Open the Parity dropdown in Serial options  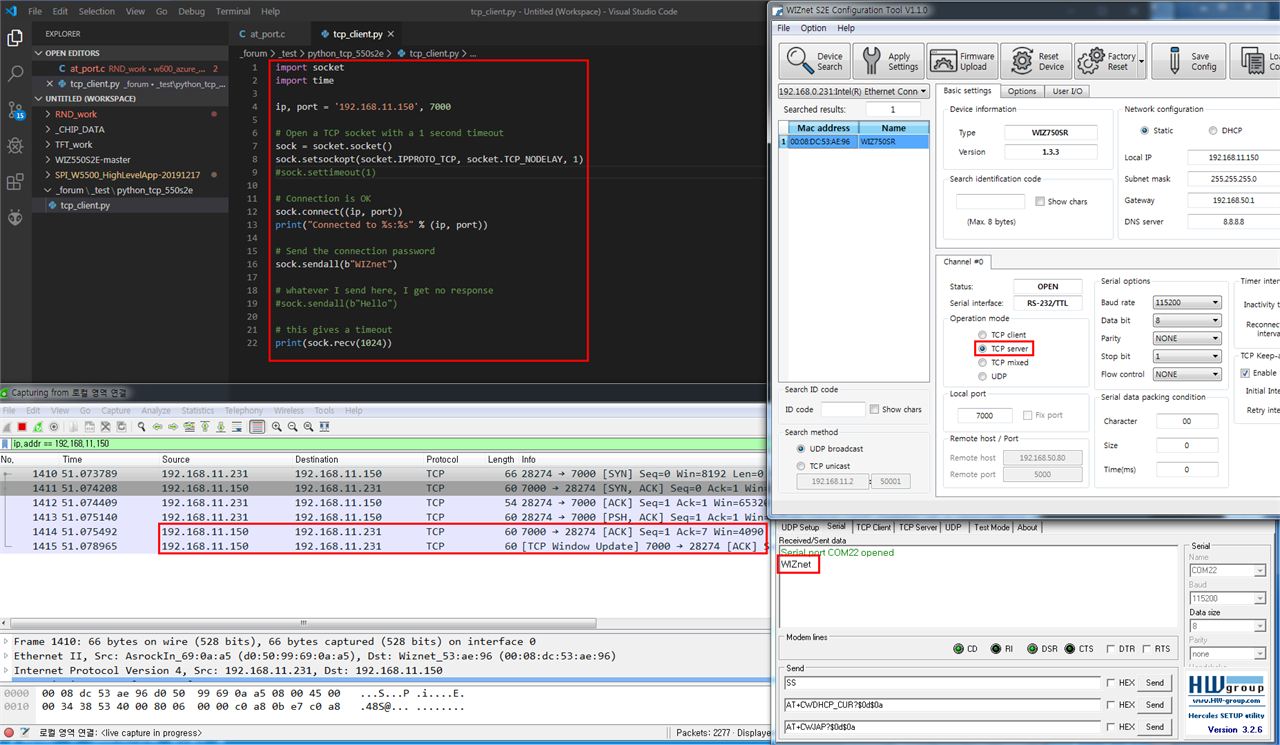click(1187, 338)
